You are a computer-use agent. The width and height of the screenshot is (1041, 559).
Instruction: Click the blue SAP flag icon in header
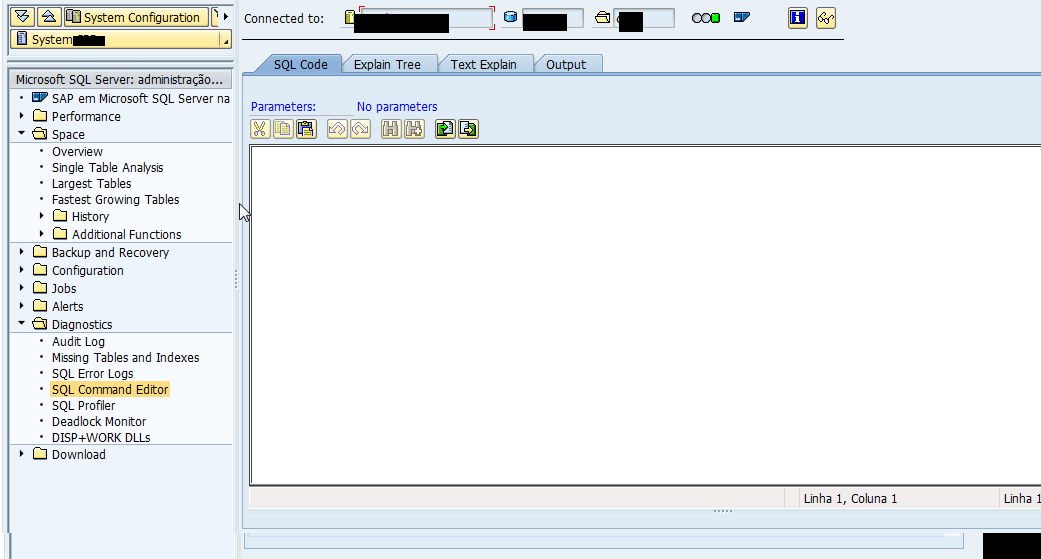(x=742, y=17)
